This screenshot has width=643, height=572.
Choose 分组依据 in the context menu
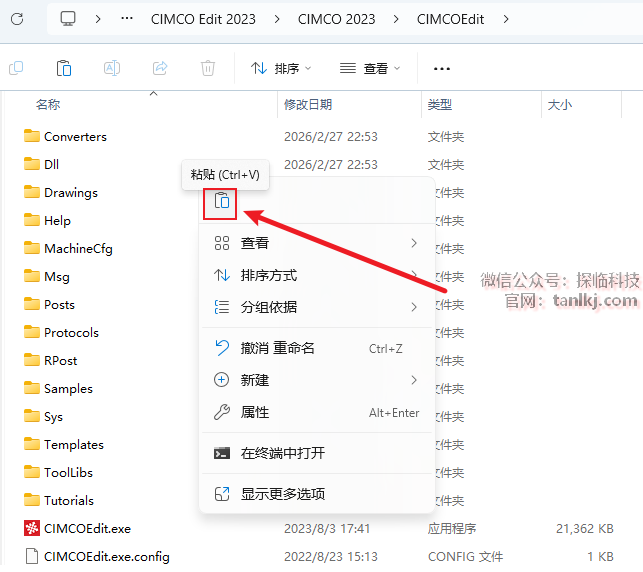click(317, 307)
